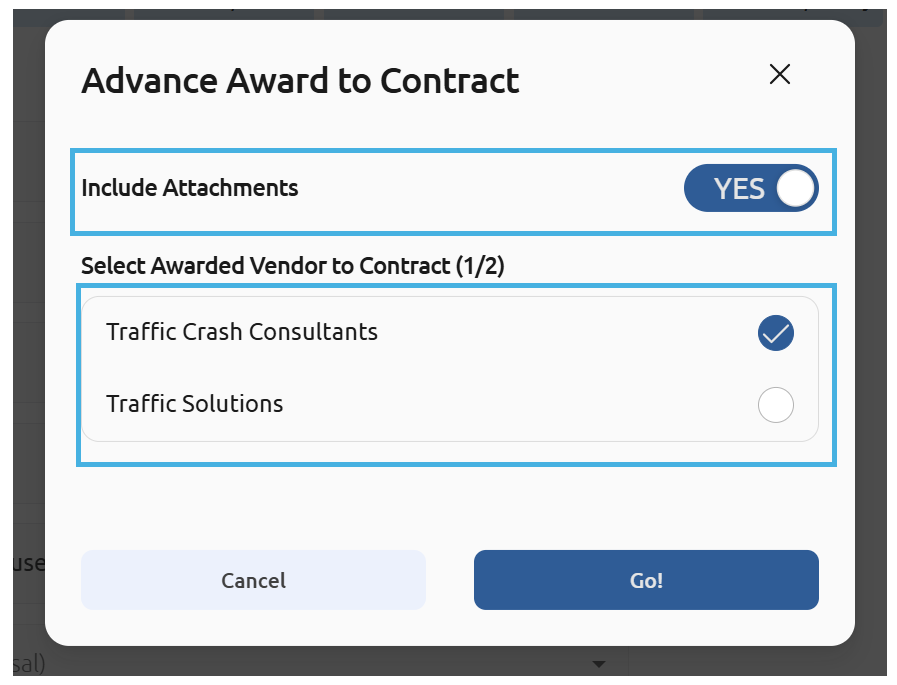897x685 pixels.
Task: Click the Traffic Crash Consultants vendor name
Action: click(242, 332)
